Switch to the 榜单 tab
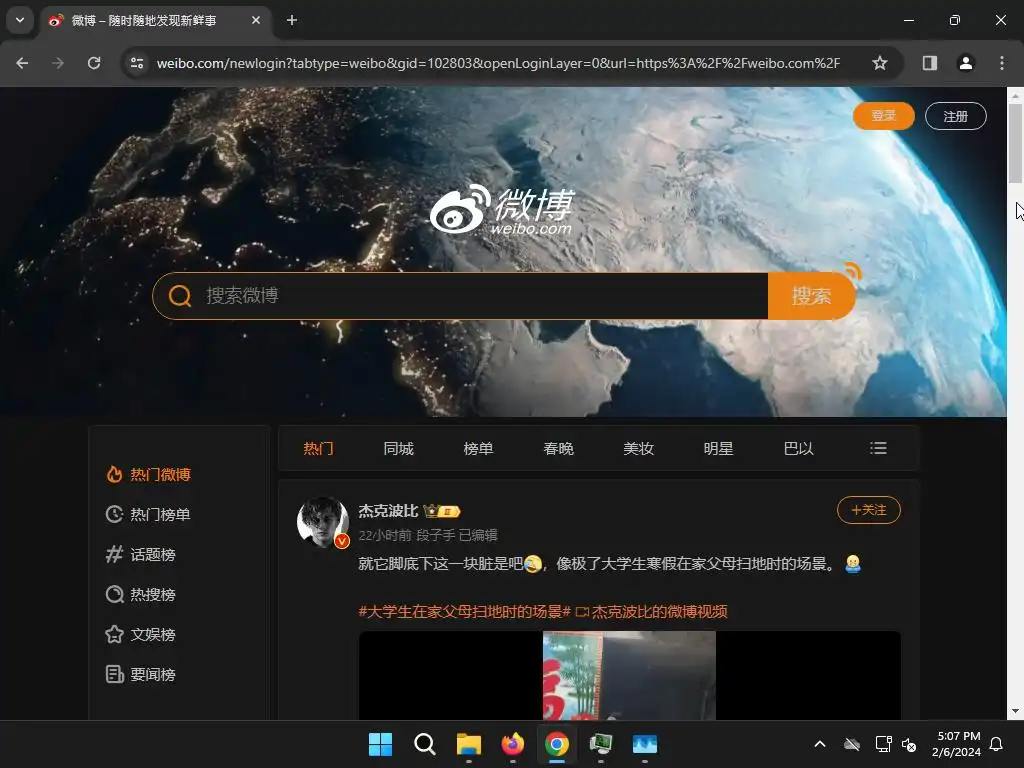Screen dimensions: 1024x768 click(478, 449)
